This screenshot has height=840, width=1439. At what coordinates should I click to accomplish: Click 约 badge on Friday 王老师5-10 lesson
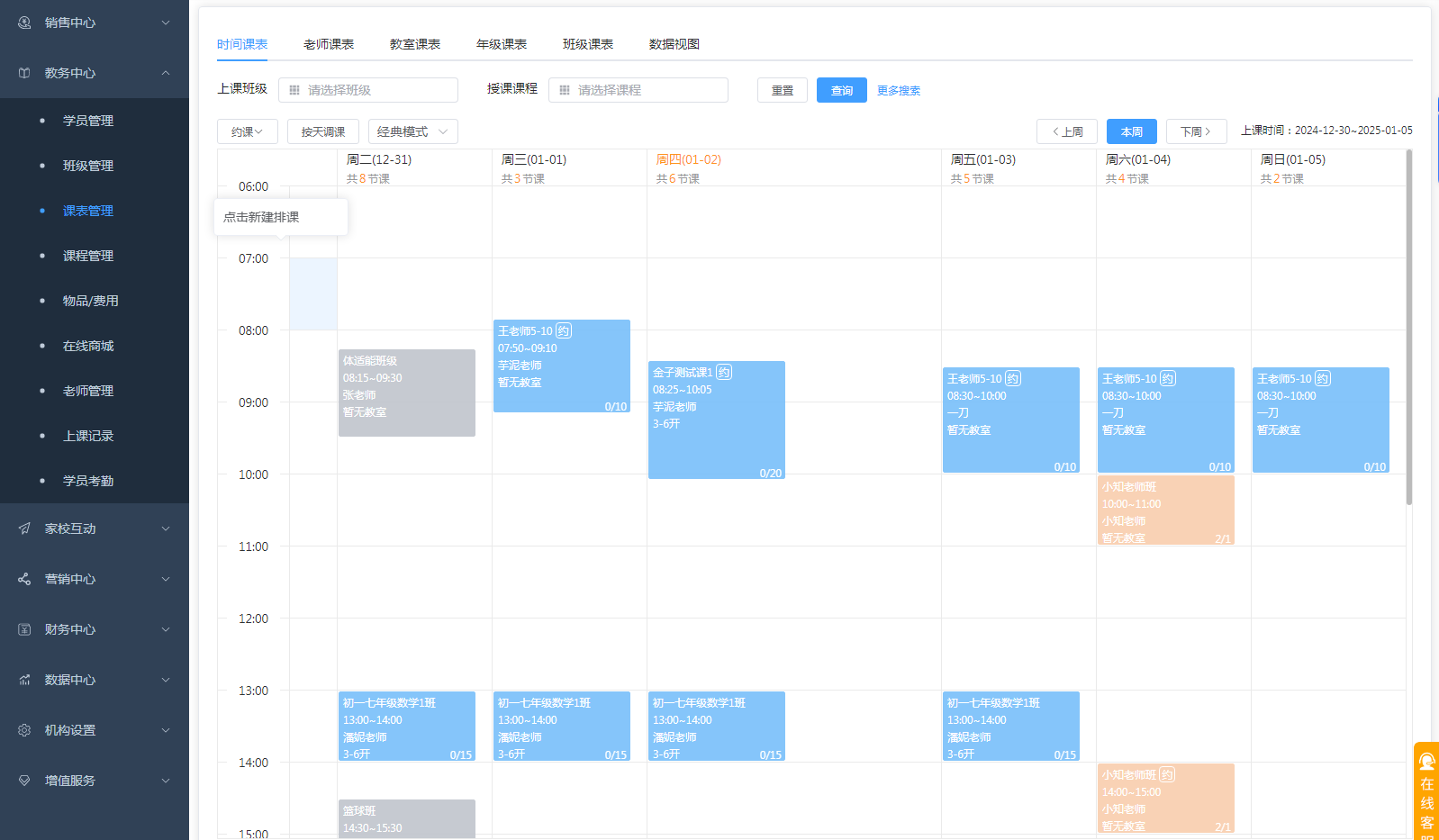tap(1013, 379)
